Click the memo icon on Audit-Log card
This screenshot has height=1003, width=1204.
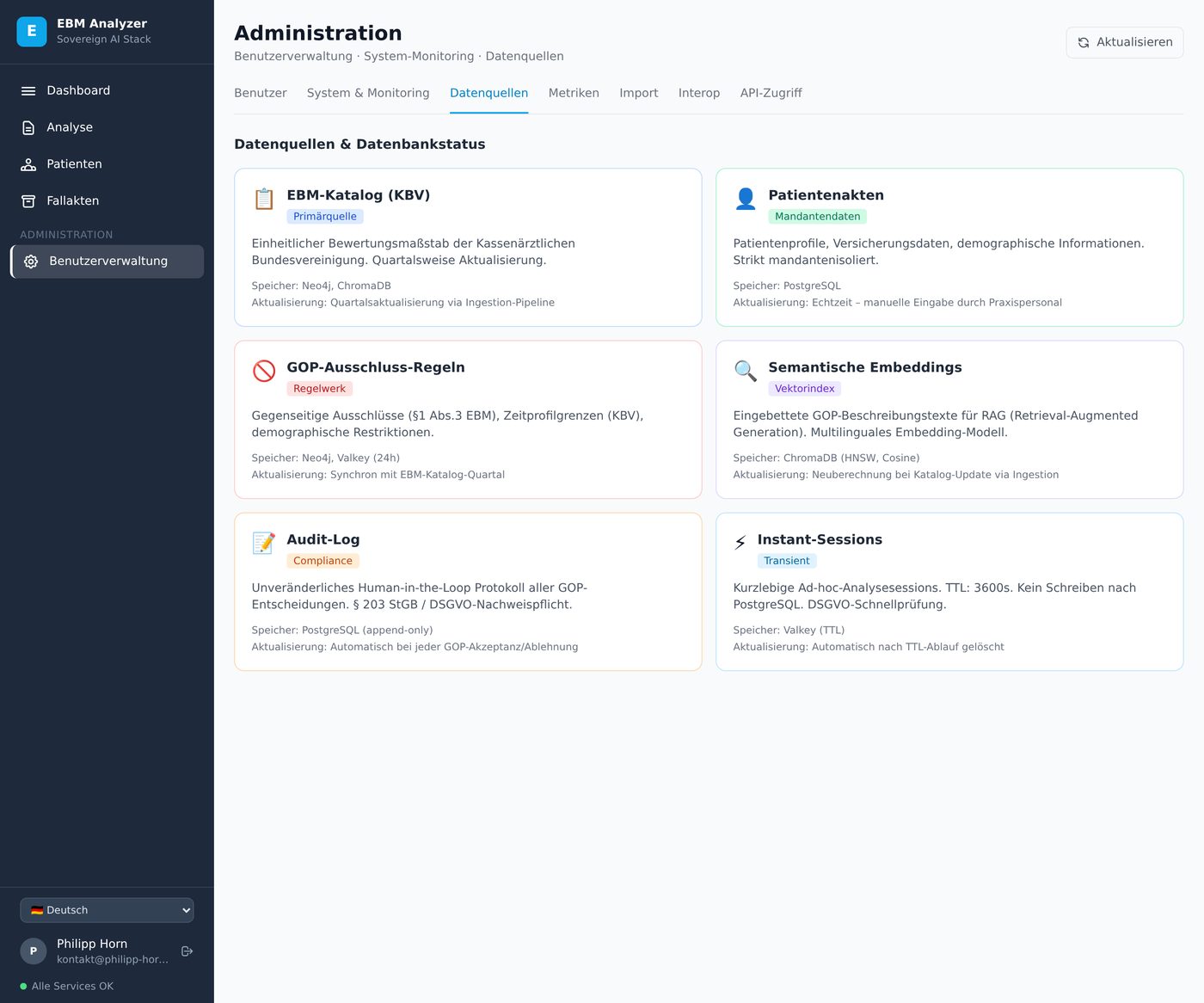tap(264, 543)
